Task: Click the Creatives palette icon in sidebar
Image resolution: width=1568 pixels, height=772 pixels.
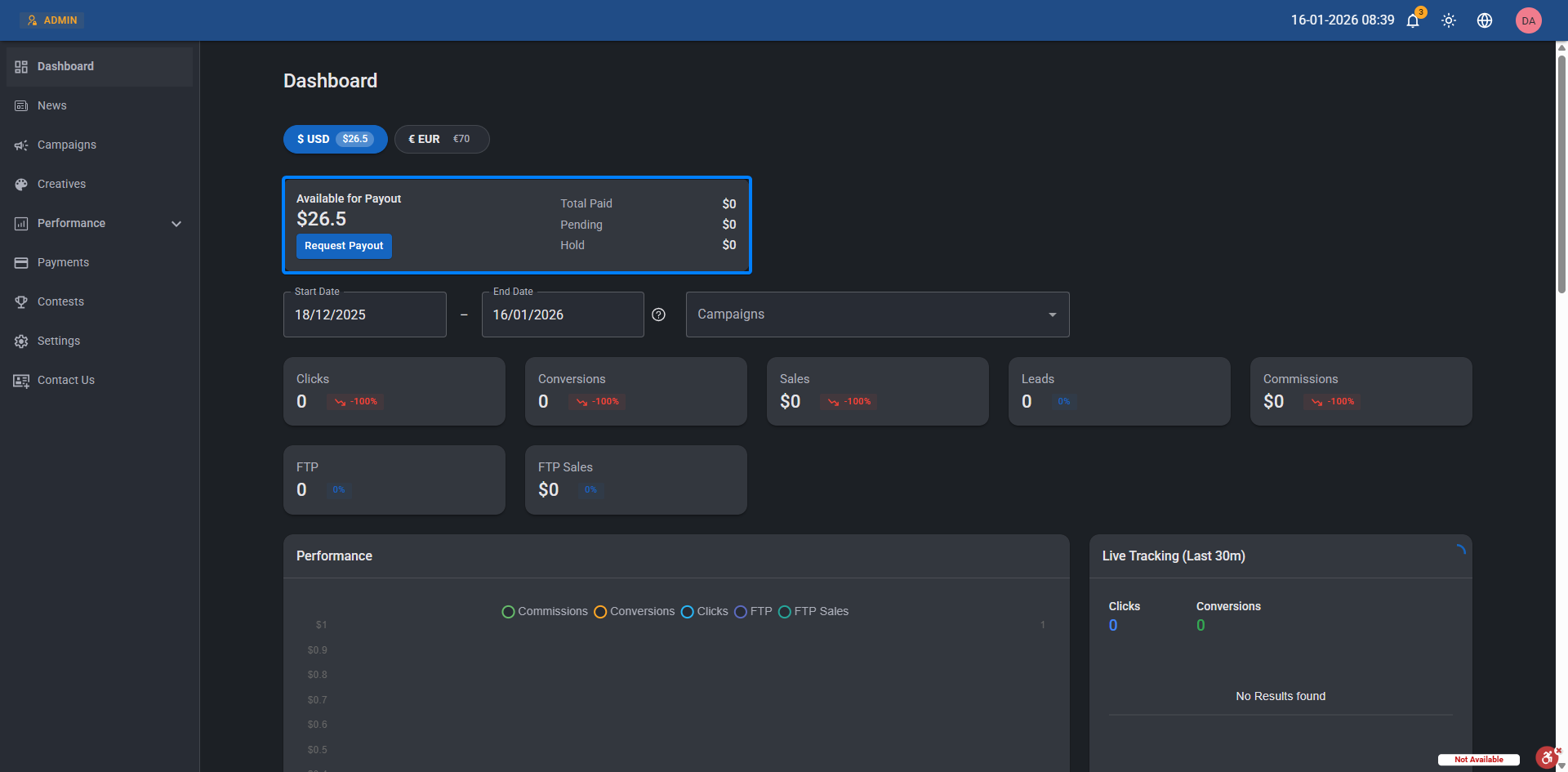Action: coord(21,185)
